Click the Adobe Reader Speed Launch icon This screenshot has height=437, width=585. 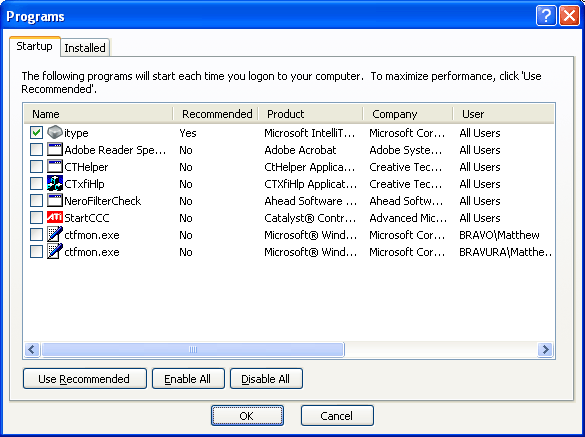[55, 150]
